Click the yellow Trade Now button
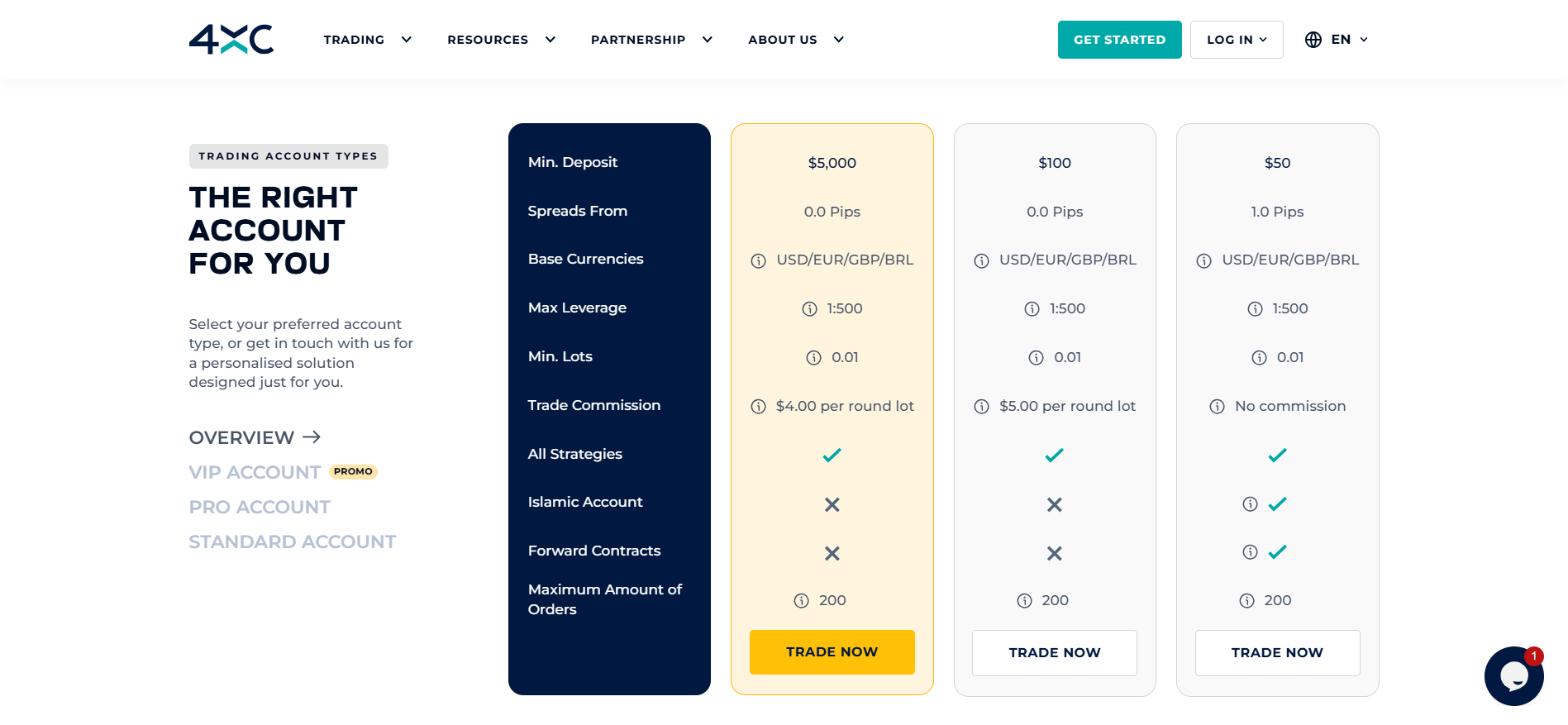This screenshot has height=725, width=1568. 832,652
